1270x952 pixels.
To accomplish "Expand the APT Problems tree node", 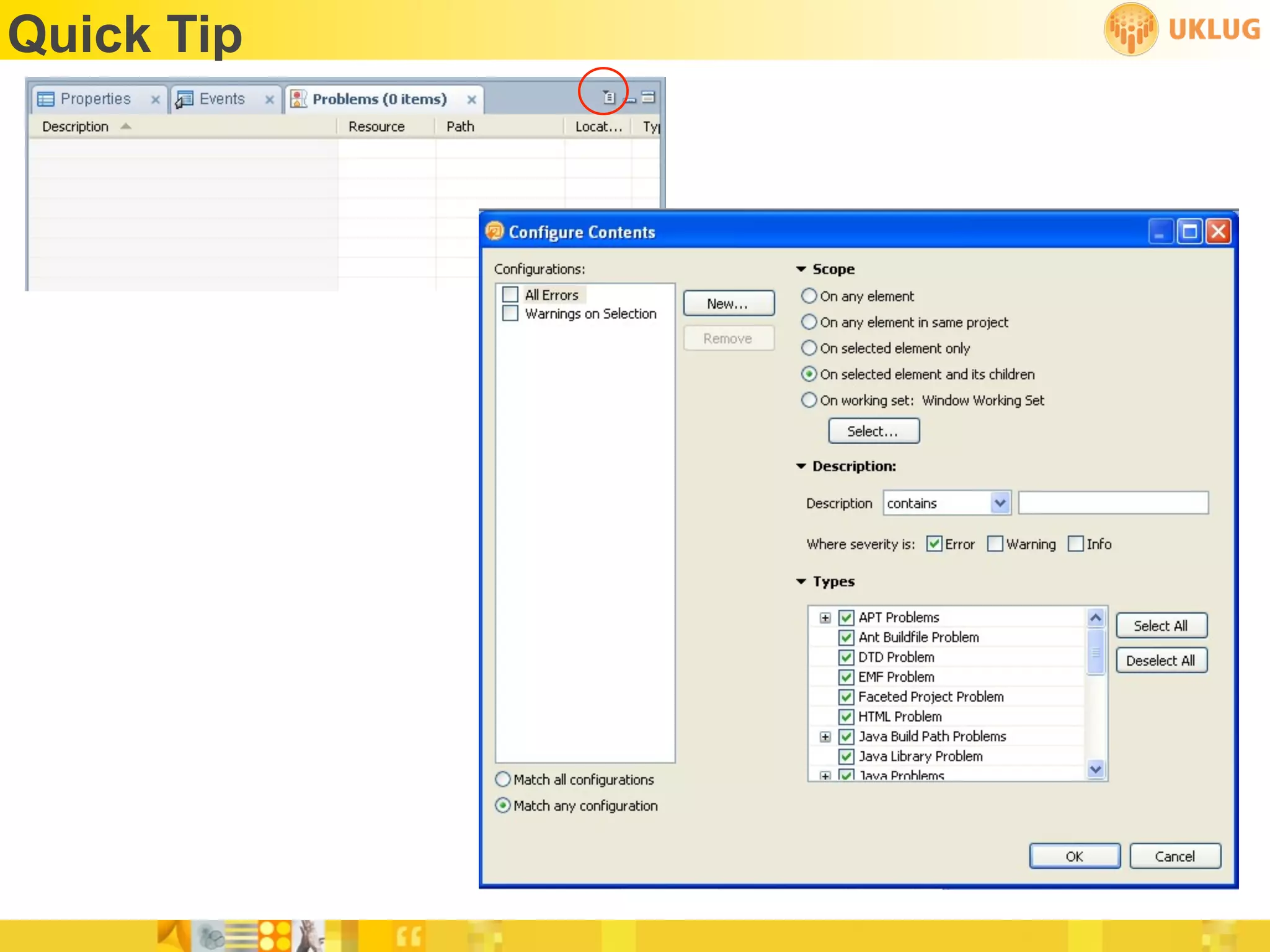I will [825, 617].
